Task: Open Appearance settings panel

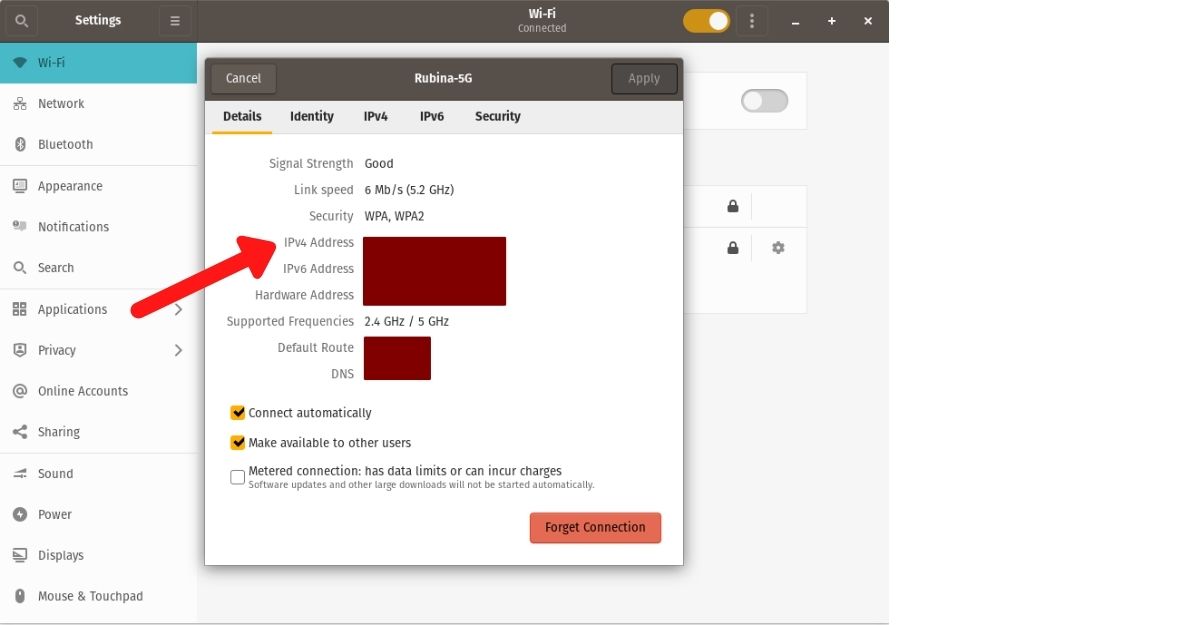Action: [x=98, y=186]
